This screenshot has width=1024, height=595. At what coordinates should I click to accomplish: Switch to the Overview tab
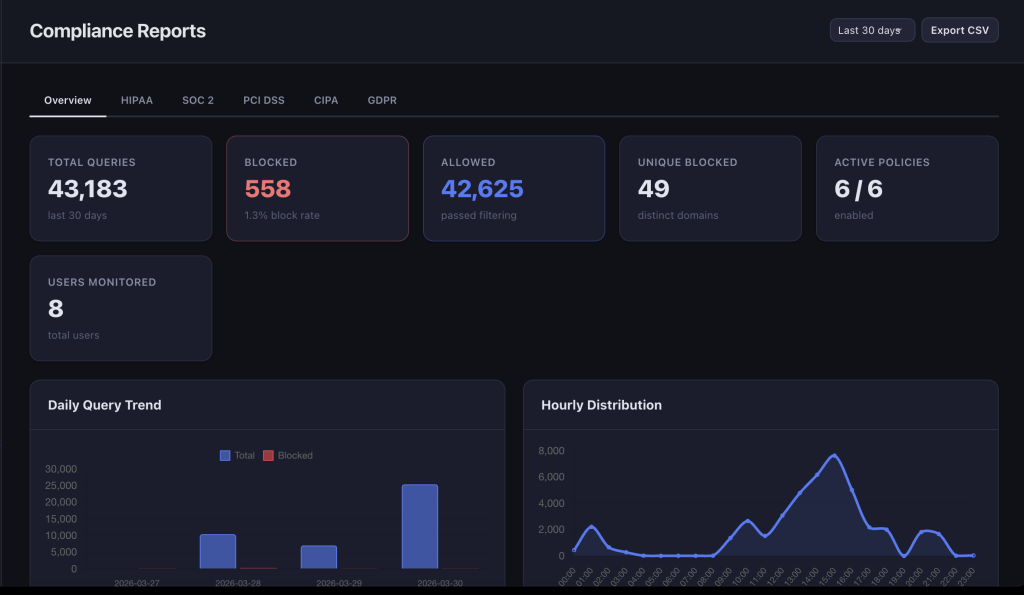point(68,100)
